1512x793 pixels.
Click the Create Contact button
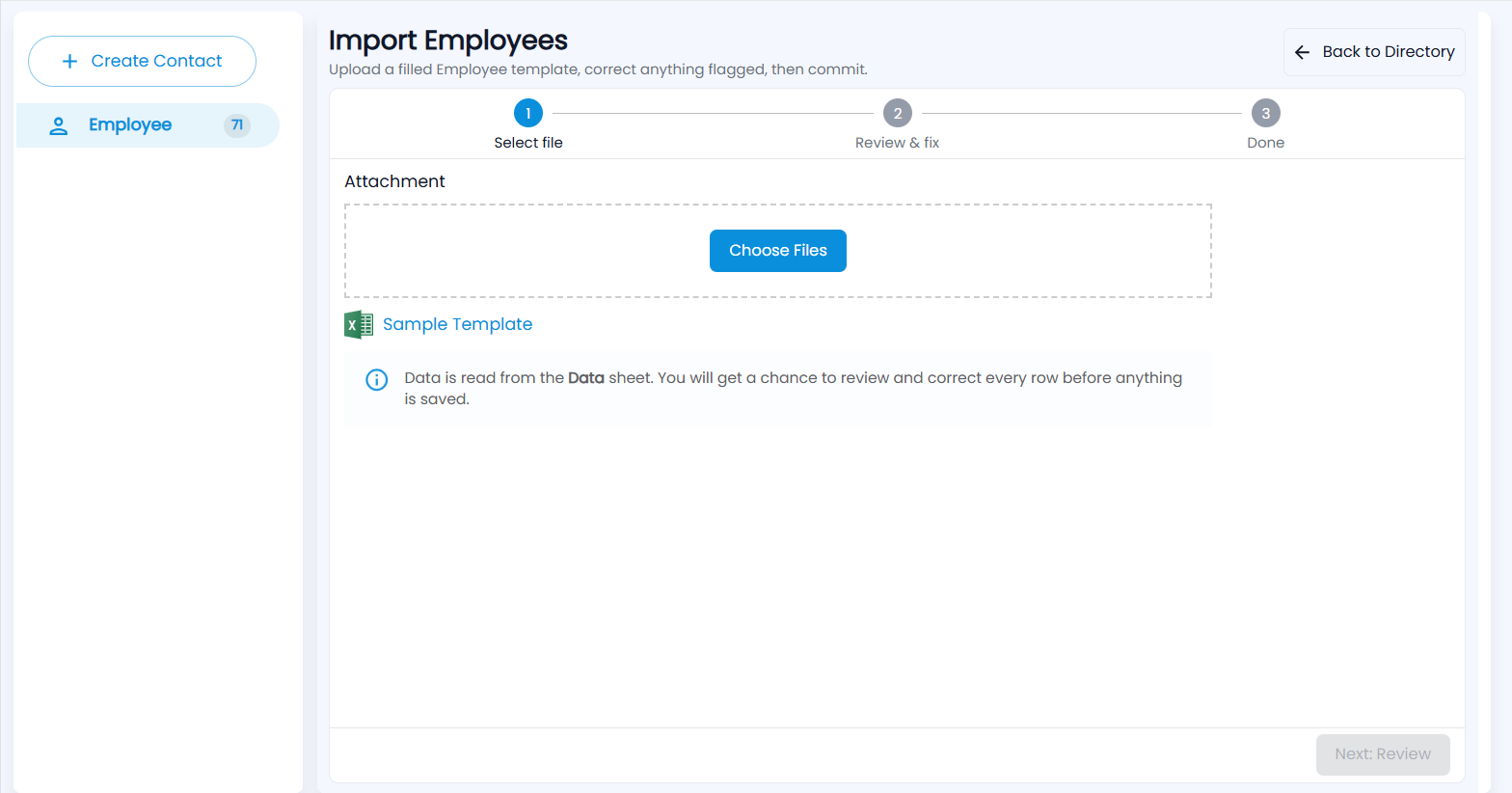point(142,61)
